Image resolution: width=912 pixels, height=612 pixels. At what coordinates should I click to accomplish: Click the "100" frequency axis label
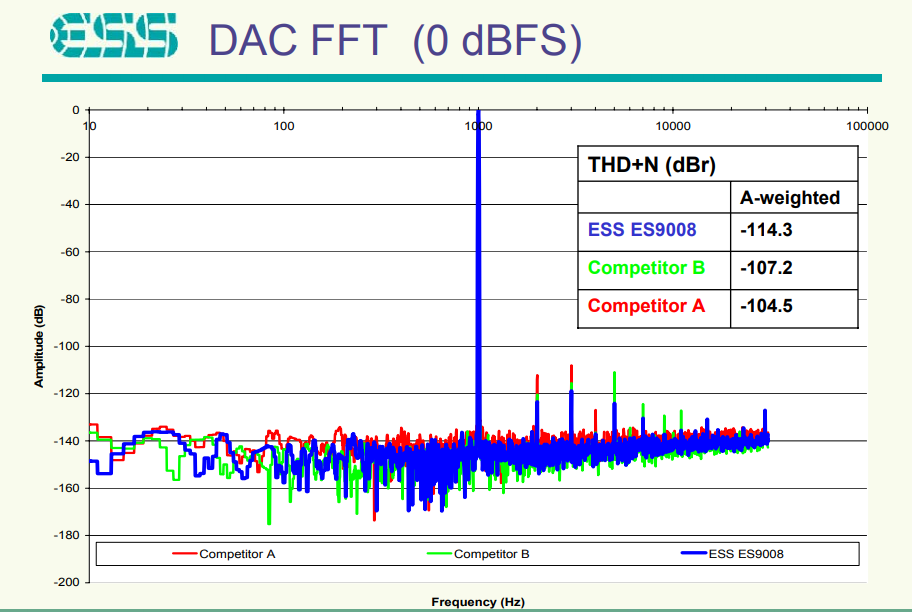[x=284, y=126]
